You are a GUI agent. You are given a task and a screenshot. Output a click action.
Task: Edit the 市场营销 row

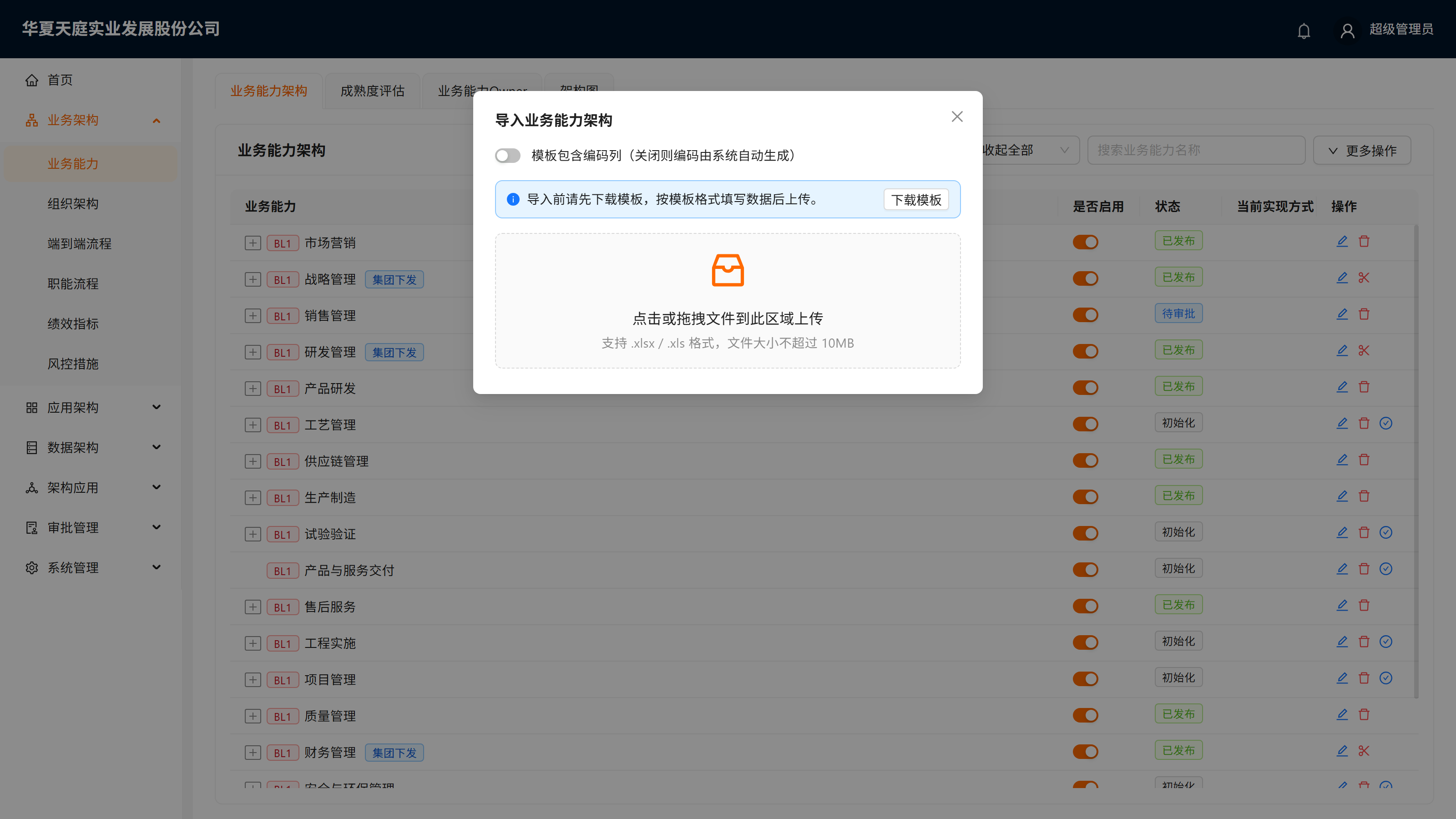coord(1342,241)
